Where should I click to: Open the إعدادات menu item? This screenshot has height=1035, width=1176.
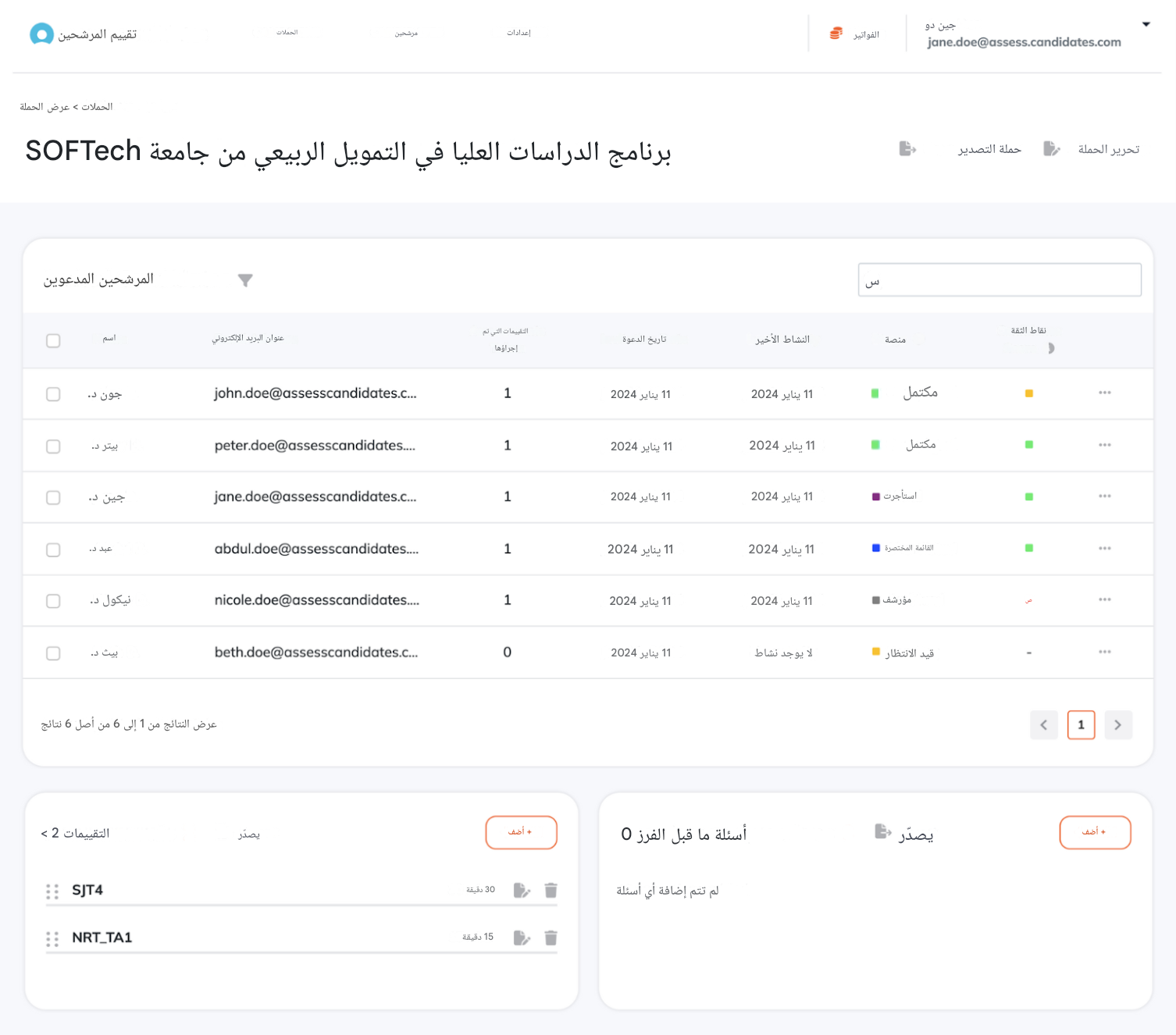519,33
